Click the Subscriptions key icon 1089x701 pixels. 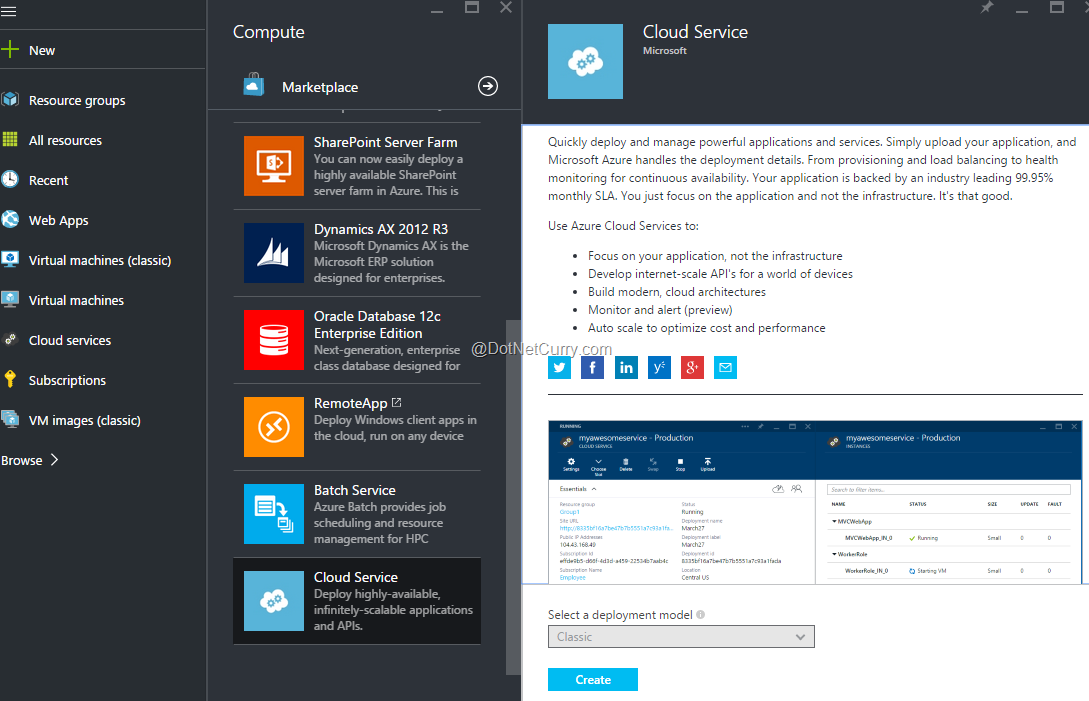click(10, 379)
